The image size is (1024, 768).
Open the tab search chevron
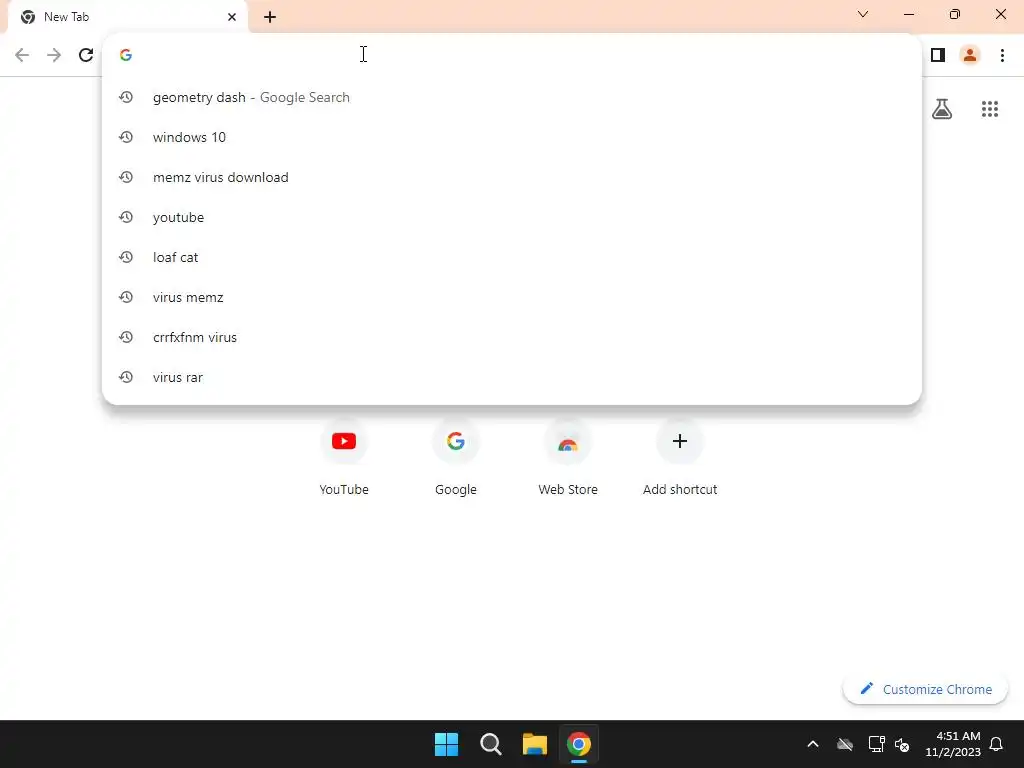pyautogui.click(x=863, y=14)
